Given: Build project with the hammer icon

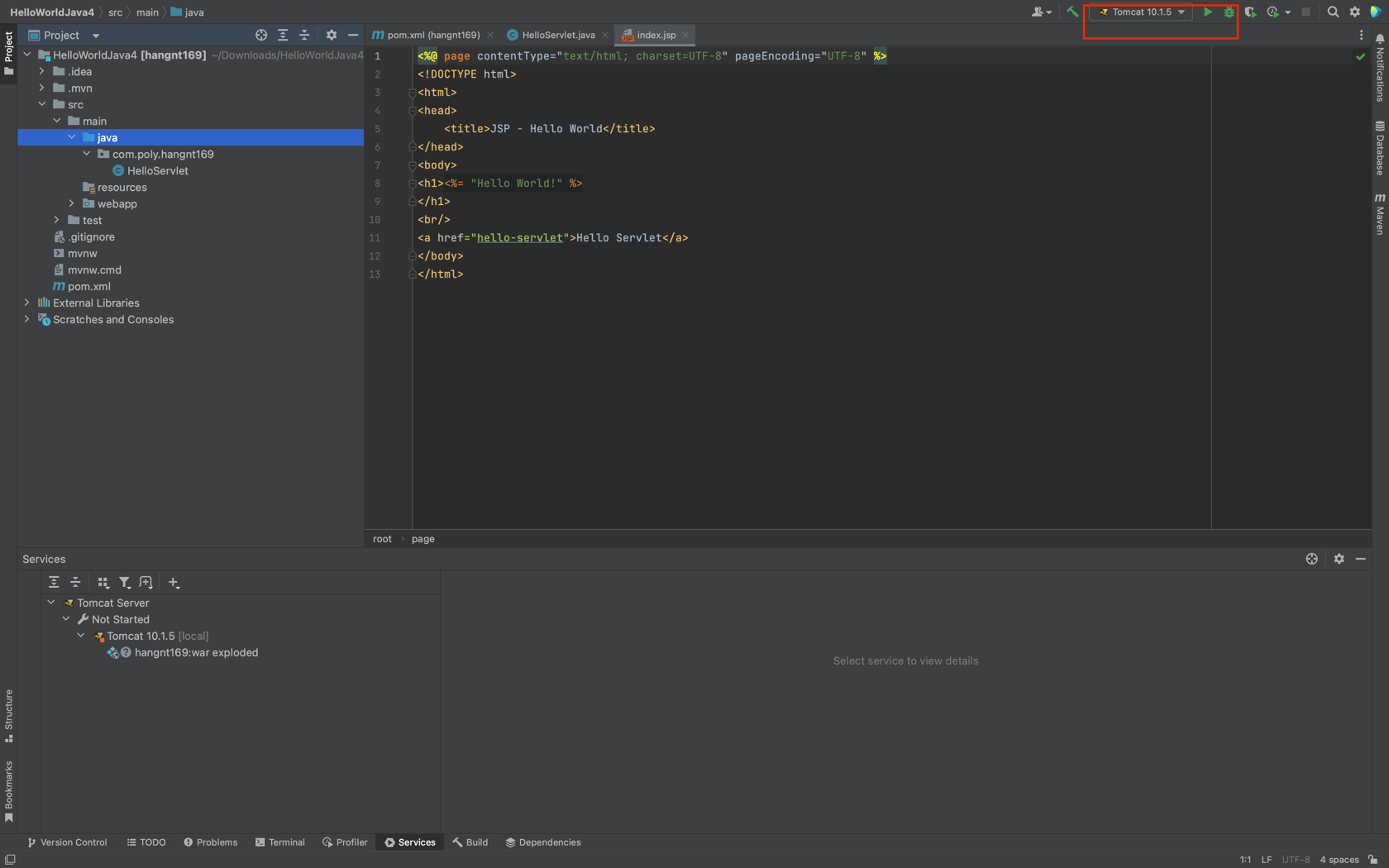Looking at the screenshot, I should pyautogui.click(x=1072, y=12).
